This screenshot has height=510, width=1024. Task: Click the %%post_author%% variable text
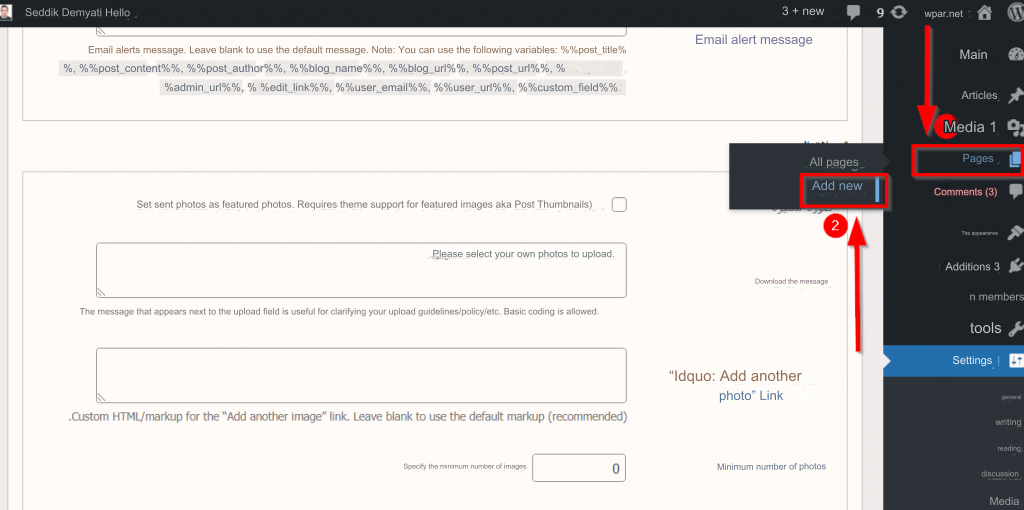[x=235, y=68]
